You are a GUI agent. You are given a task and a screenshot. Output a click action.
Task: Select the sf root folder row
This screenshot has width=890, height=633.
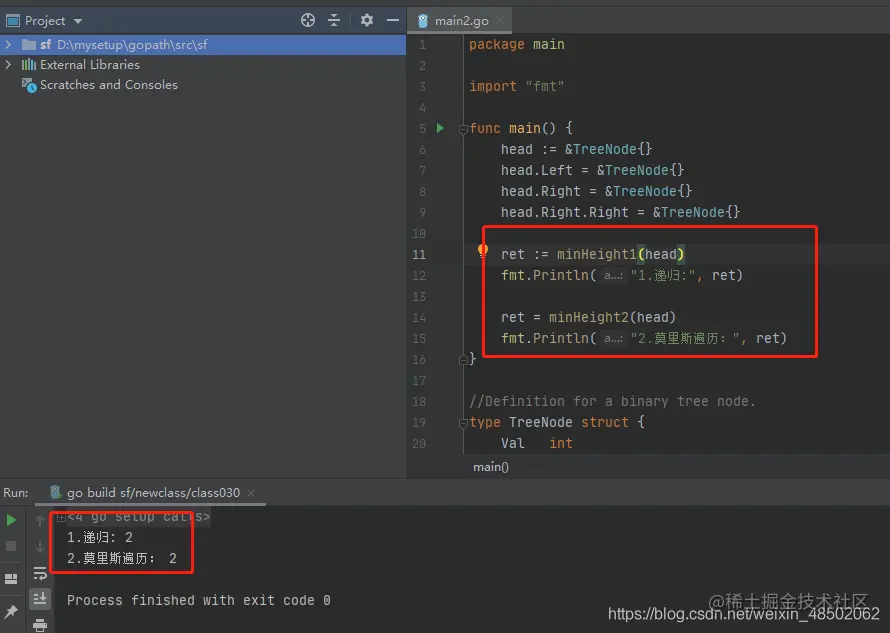click(x=203, y=44)
